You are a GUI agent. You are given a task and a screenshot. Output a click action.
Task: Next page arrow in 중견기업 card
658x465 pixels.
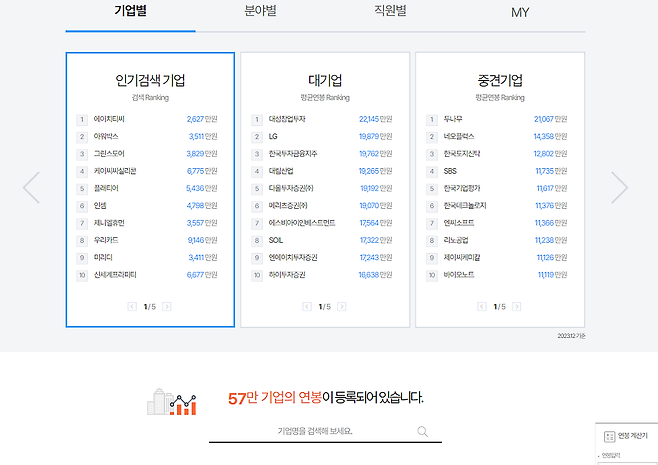coord(517,307)
